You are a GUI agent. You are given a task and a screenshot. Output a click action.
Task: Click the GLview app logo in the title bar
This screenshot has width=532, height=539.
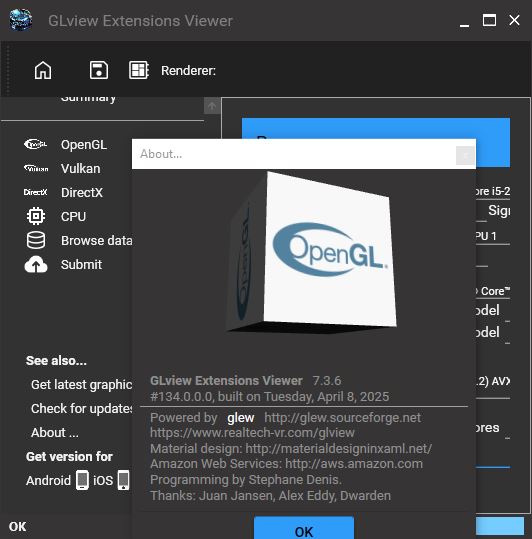click(21, 20)
